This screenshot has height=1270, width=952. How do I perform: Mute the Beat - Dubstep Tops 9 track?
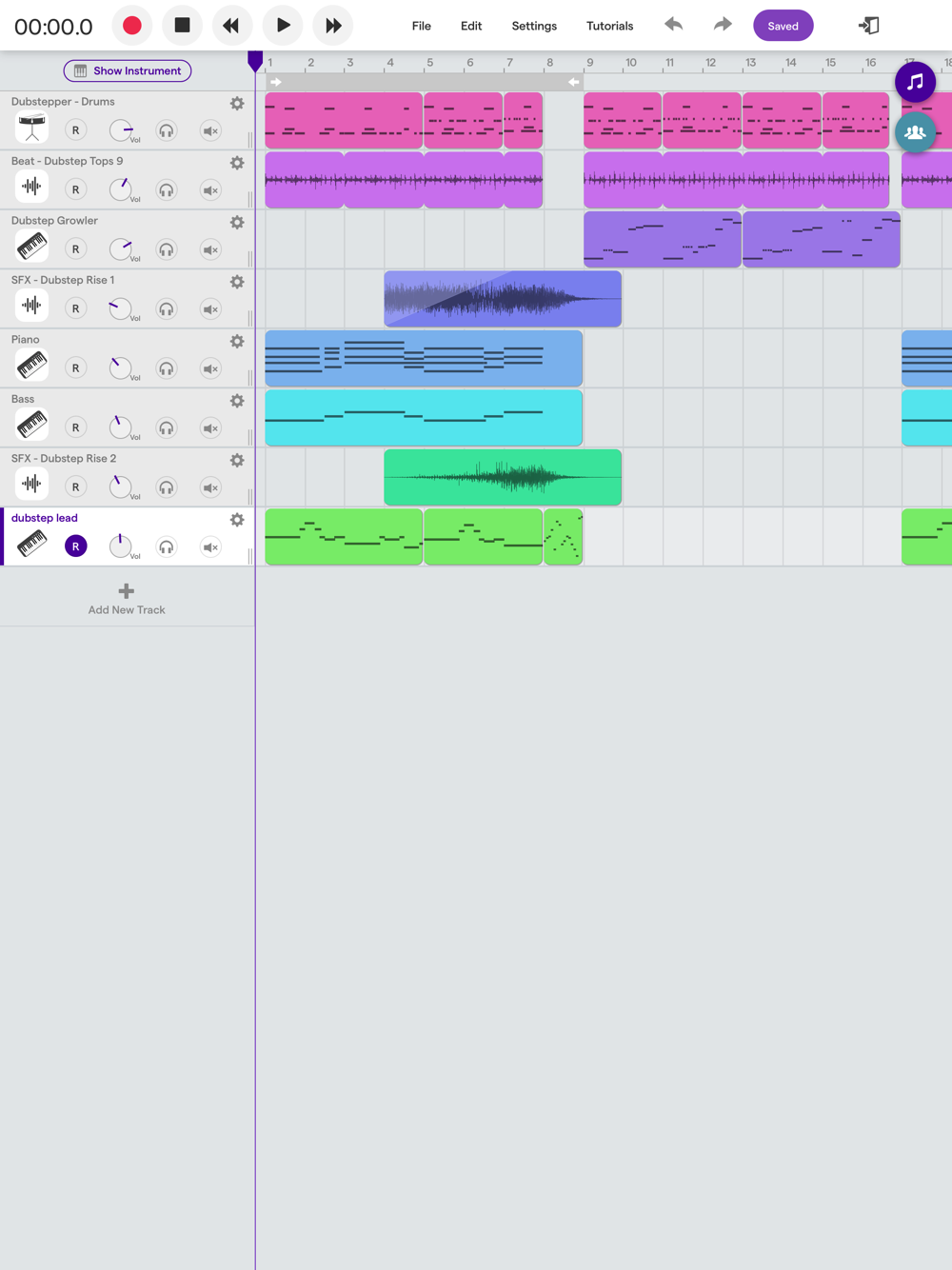tap(211, 190)
